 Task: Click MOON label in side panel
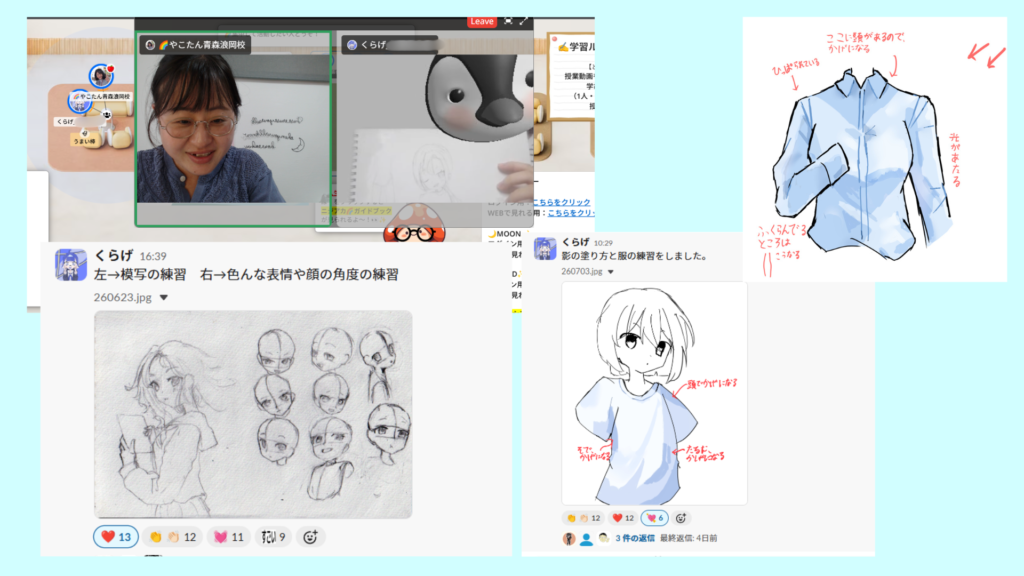coord(504,234)
